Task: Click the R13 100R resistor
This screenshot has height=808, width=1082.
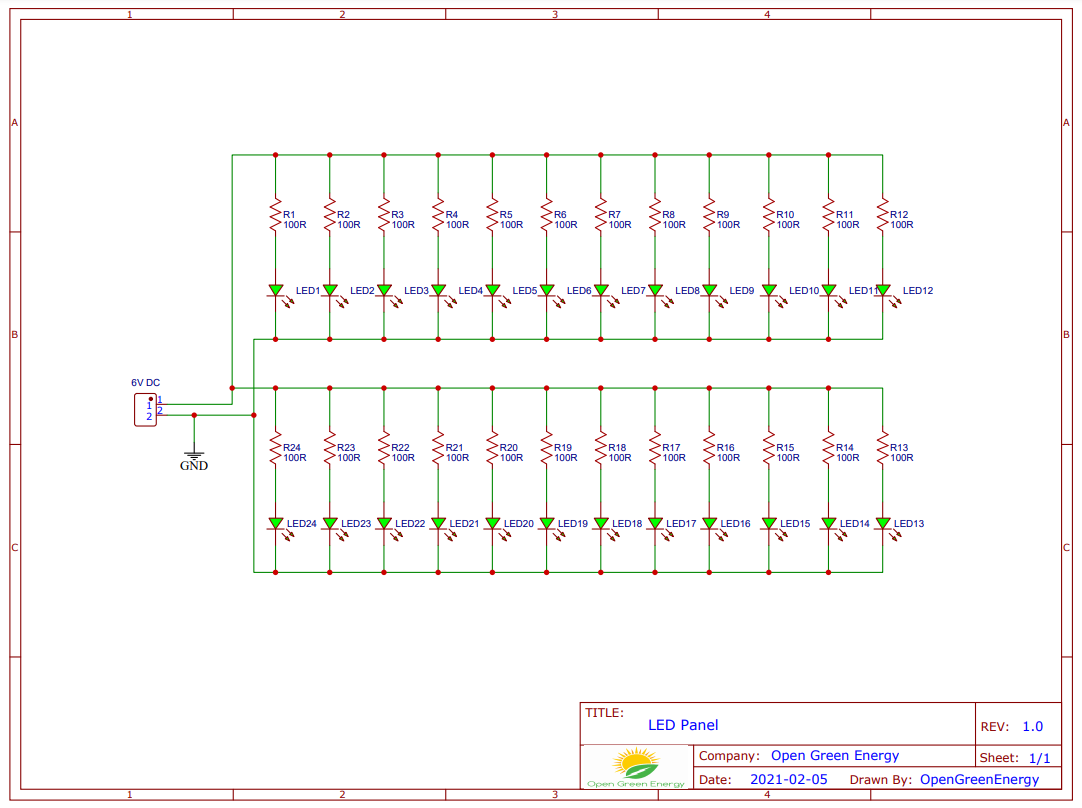Action: click(x=881, y=451)
